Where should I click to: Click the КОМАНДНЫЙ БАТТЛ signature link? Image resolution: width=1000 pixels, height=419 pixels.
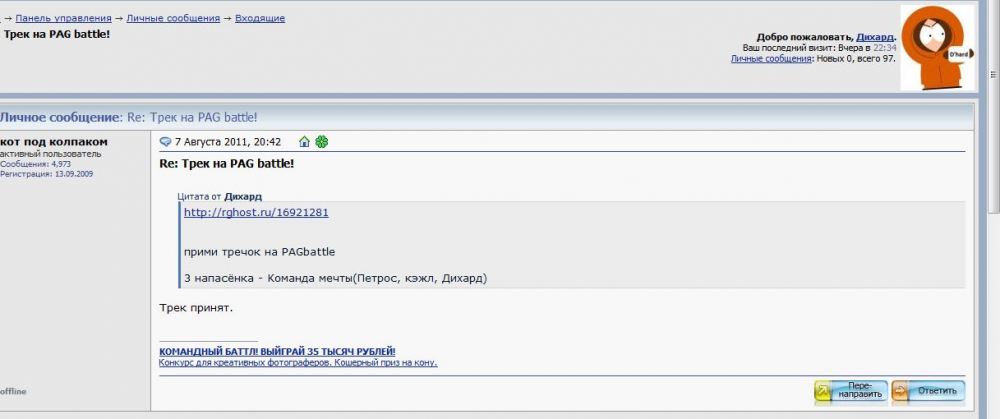coord(277,351)
